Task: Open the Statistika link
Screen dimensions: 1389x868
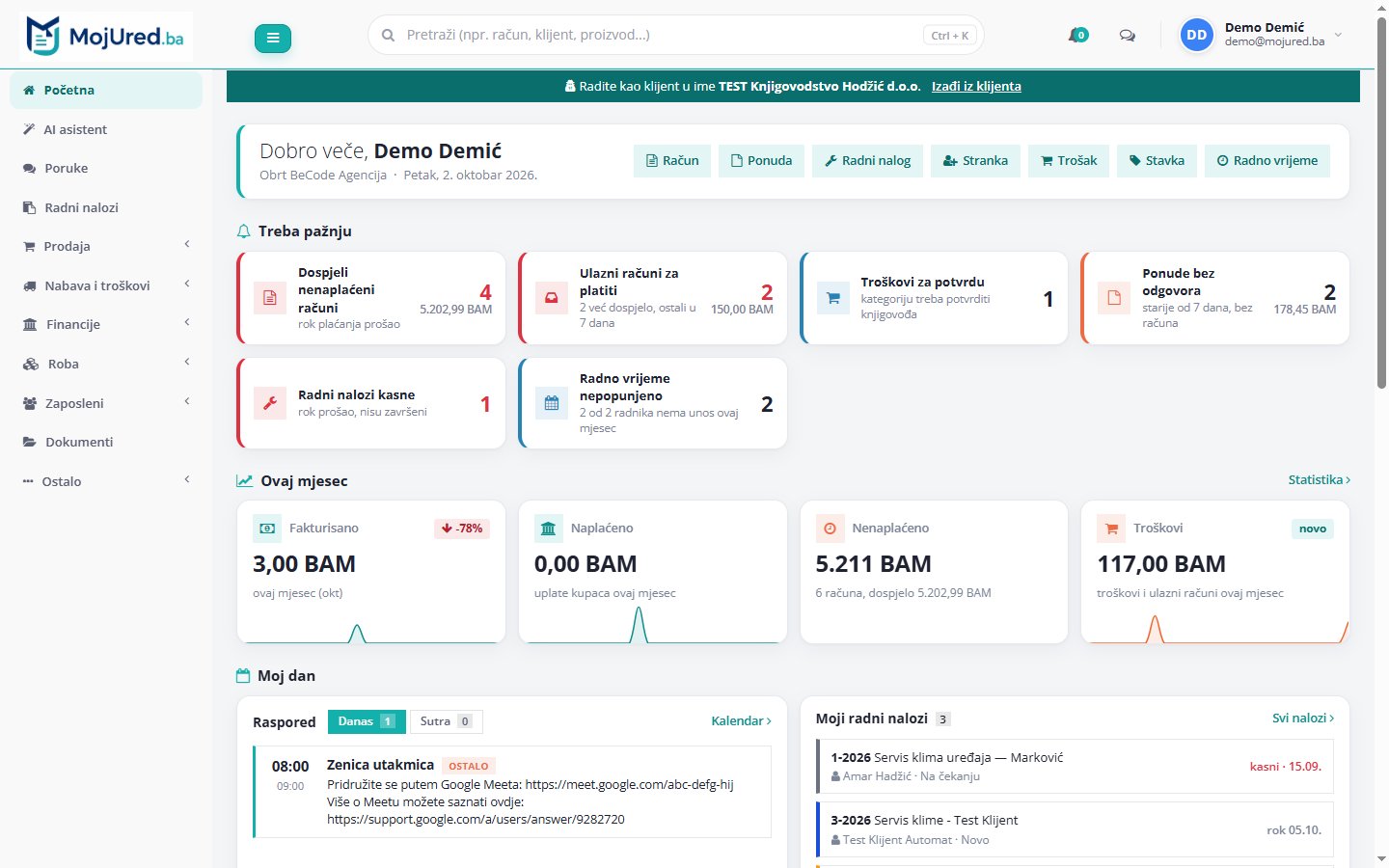Action: click(1319, 479)
